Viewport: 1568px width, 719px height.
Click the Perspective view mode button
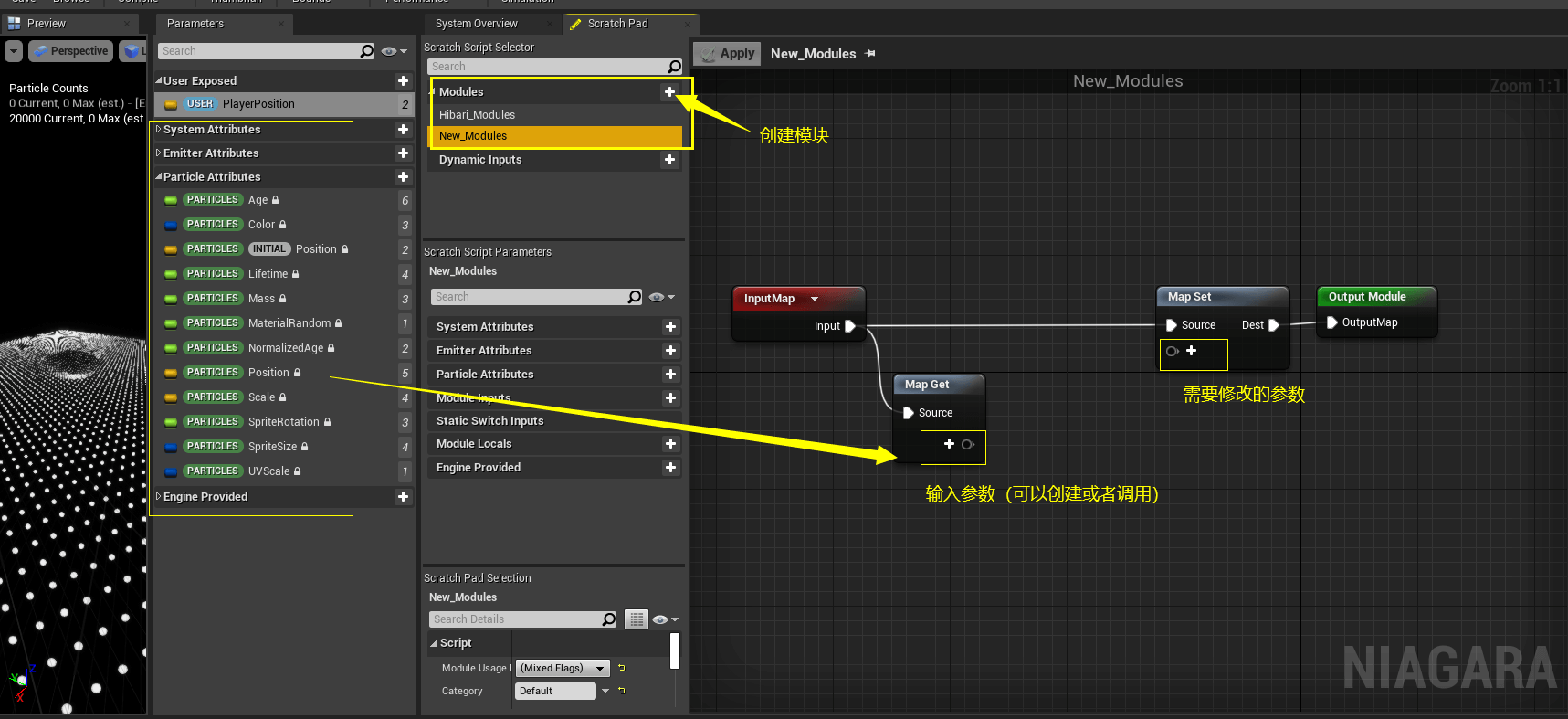70,51
